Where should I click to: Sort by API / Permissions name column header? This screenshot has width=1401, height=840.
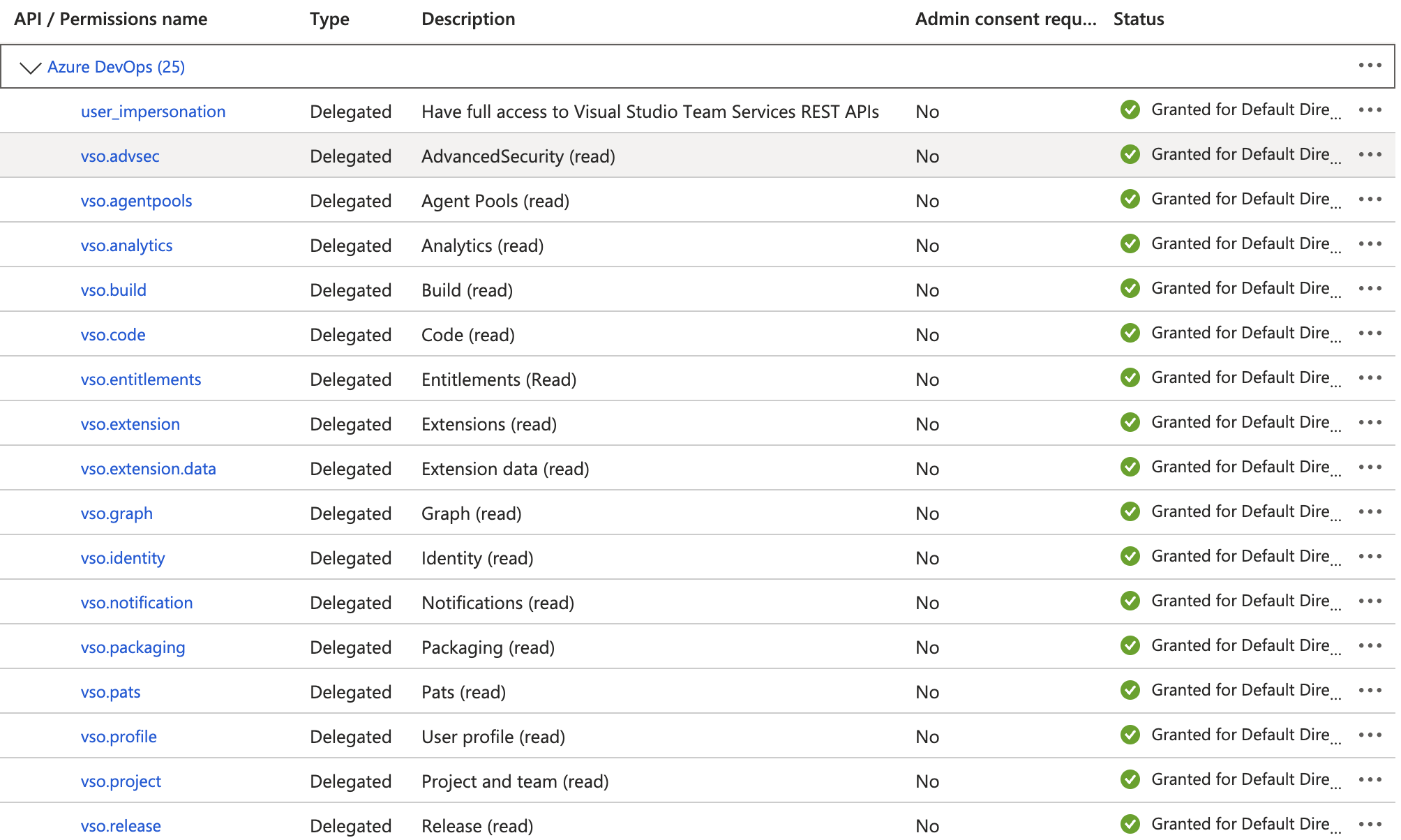click(110, 20)
